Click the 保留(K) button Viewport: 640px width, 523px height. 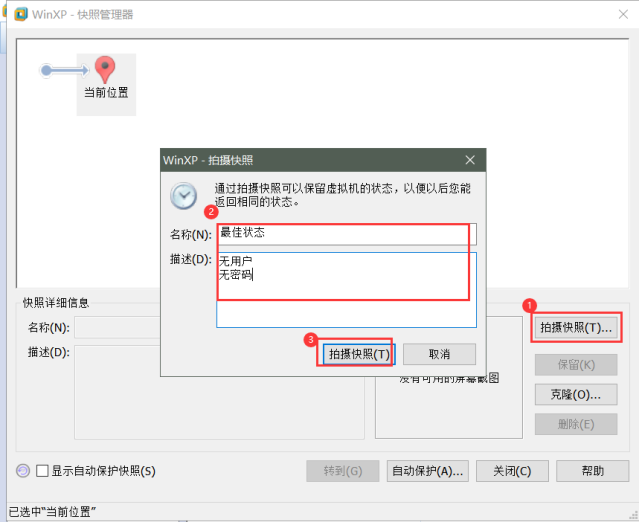coord(576,365)
